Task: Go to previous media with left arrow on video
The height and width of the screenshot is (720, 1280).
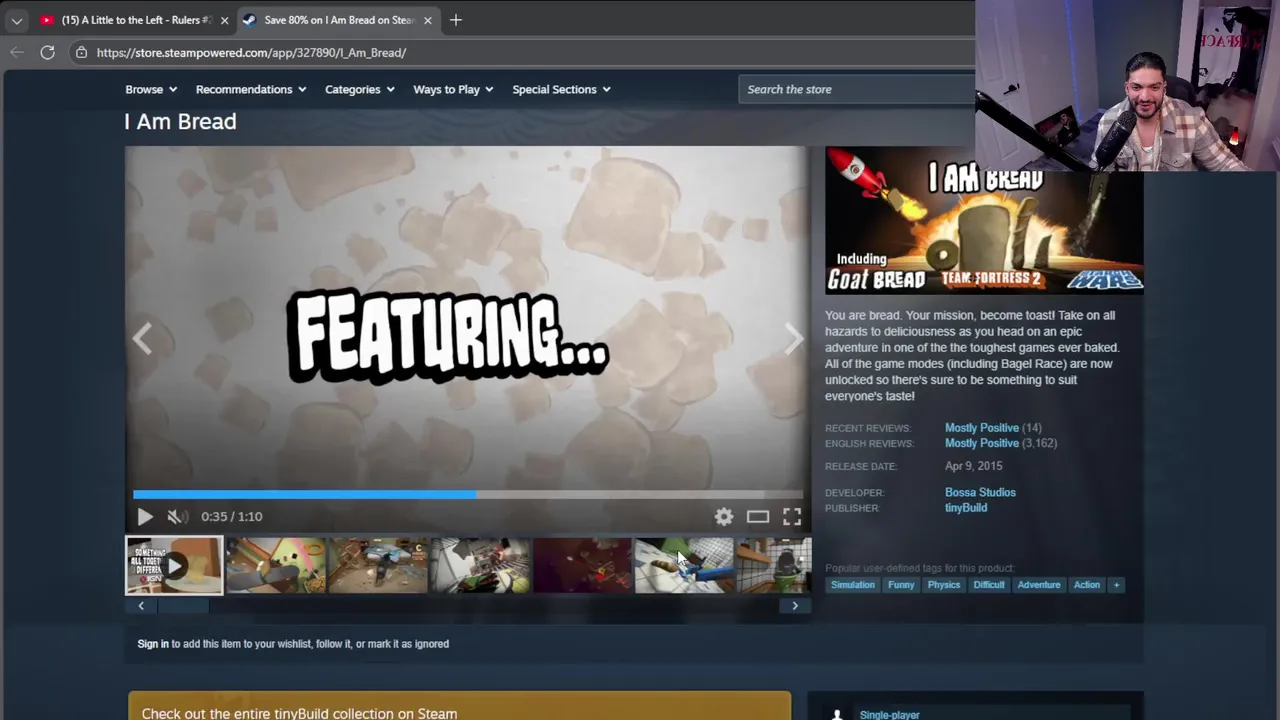Action: point(142,338)
